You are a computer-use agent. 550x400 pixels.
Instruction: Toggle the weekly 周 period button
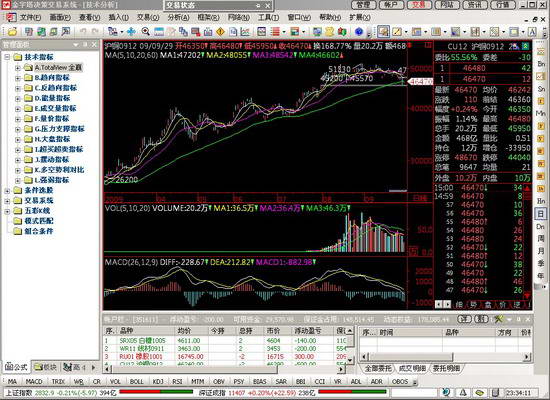point(541,239)
